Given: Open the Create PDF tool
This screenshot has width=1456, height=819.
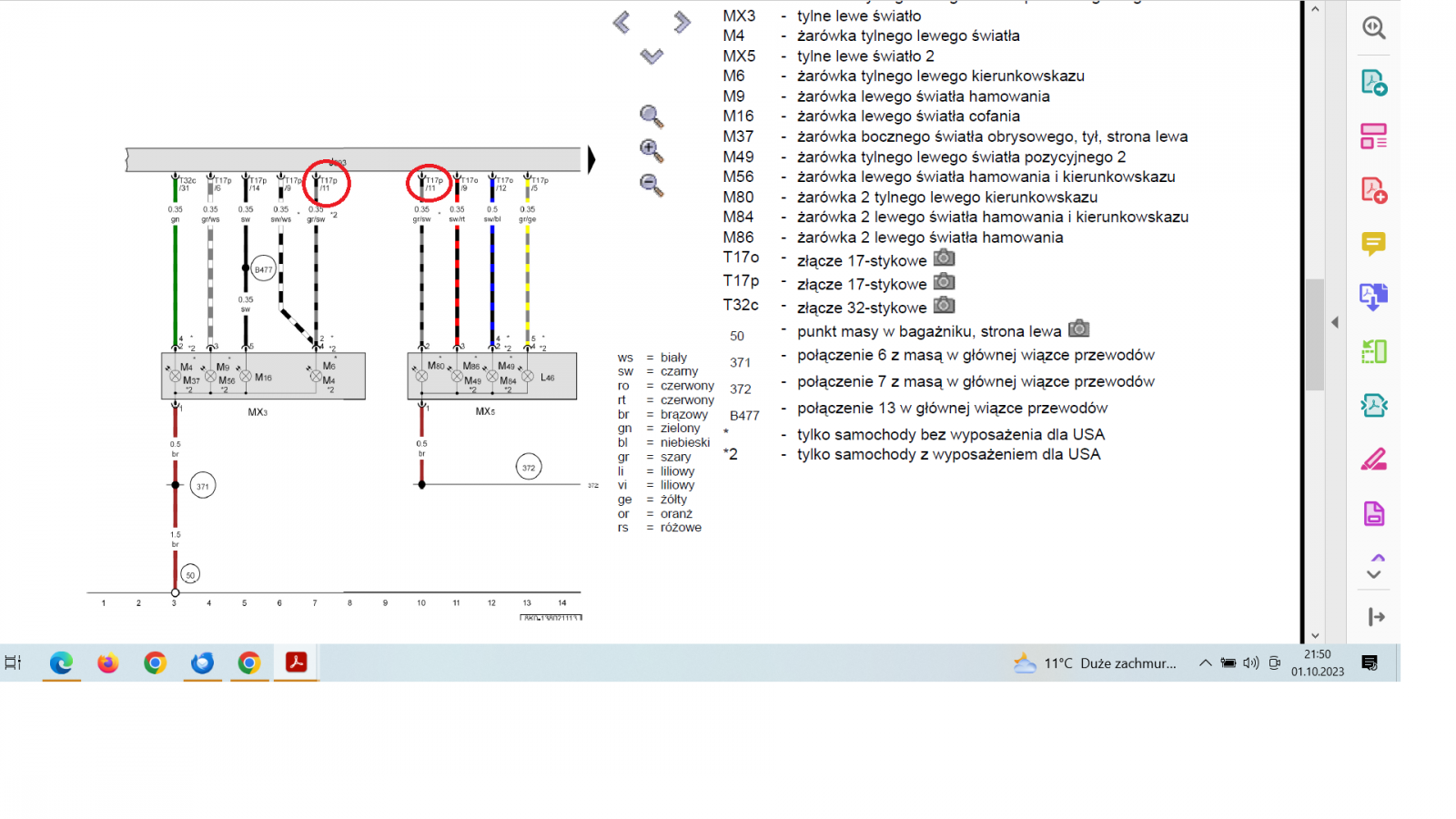Looking at the screenshot, I should point(1374,190).
